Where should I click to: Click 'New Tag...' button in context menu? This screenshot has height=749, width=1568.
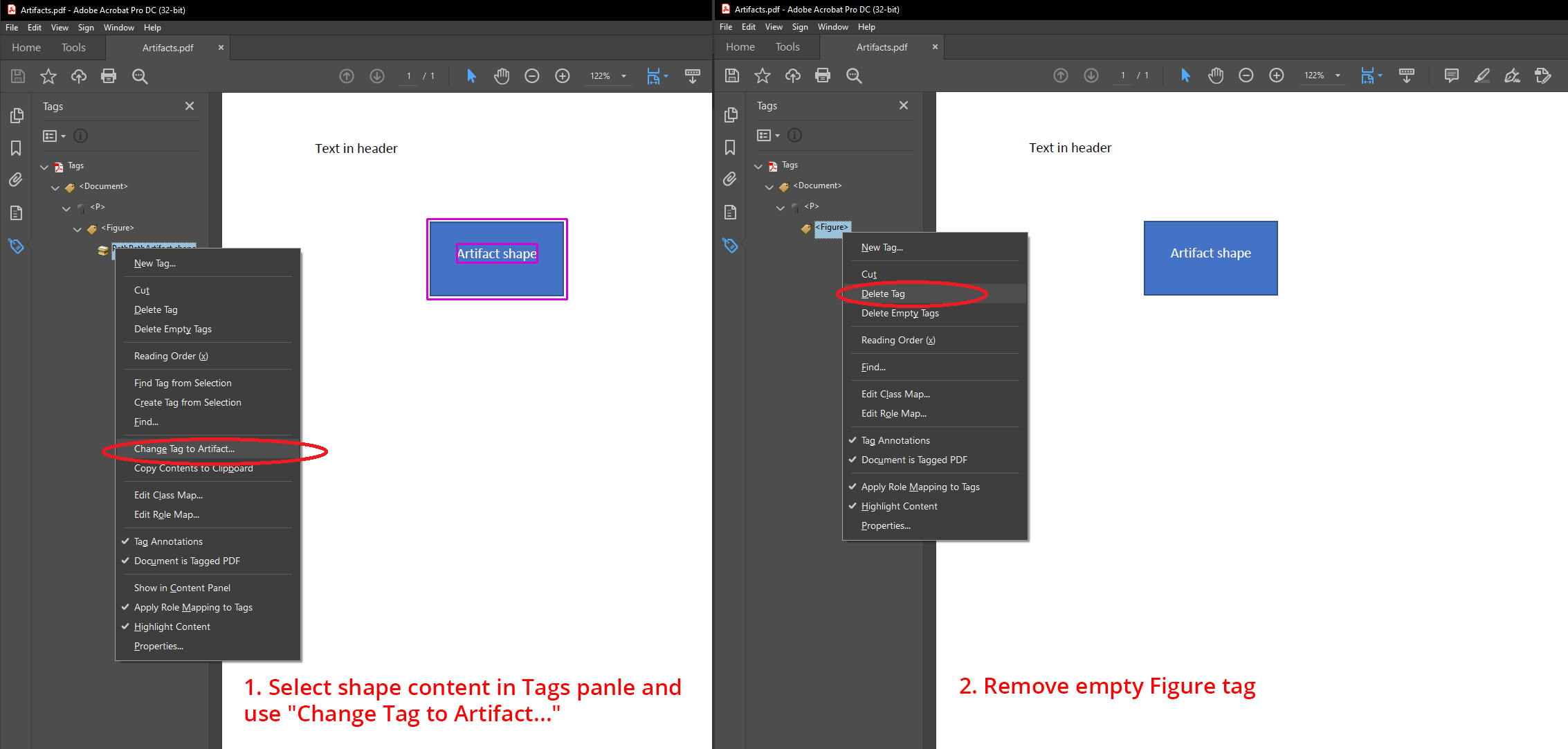(x=155, y=263)
